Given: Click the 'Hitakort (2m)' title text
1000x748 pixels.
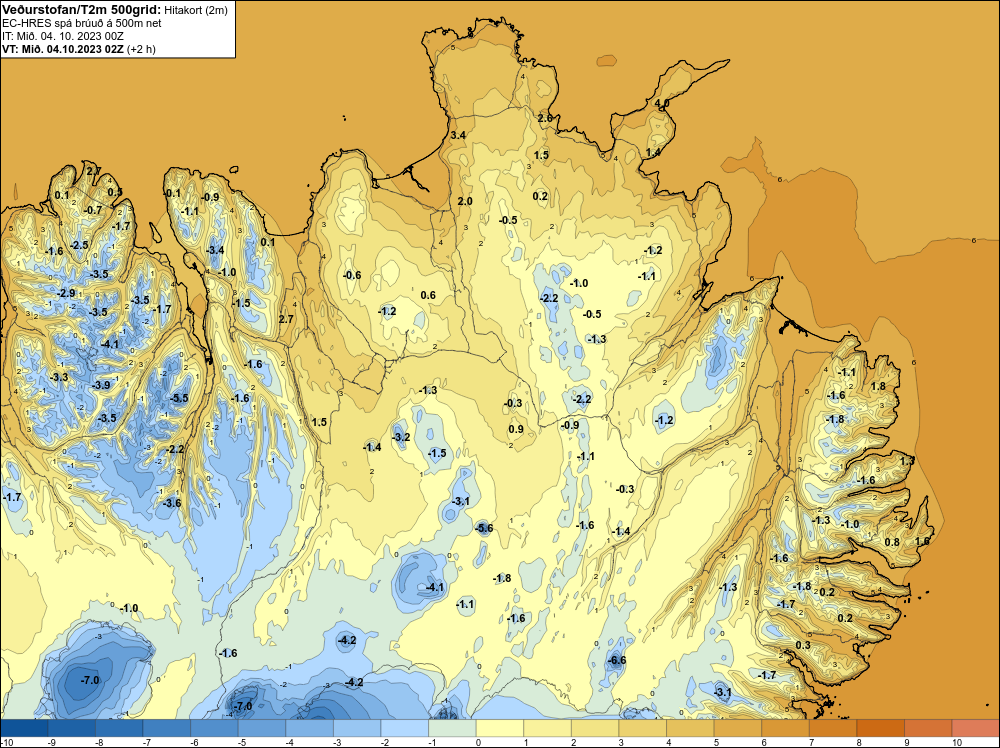Looking at the screenshot, I should point(196,10).
